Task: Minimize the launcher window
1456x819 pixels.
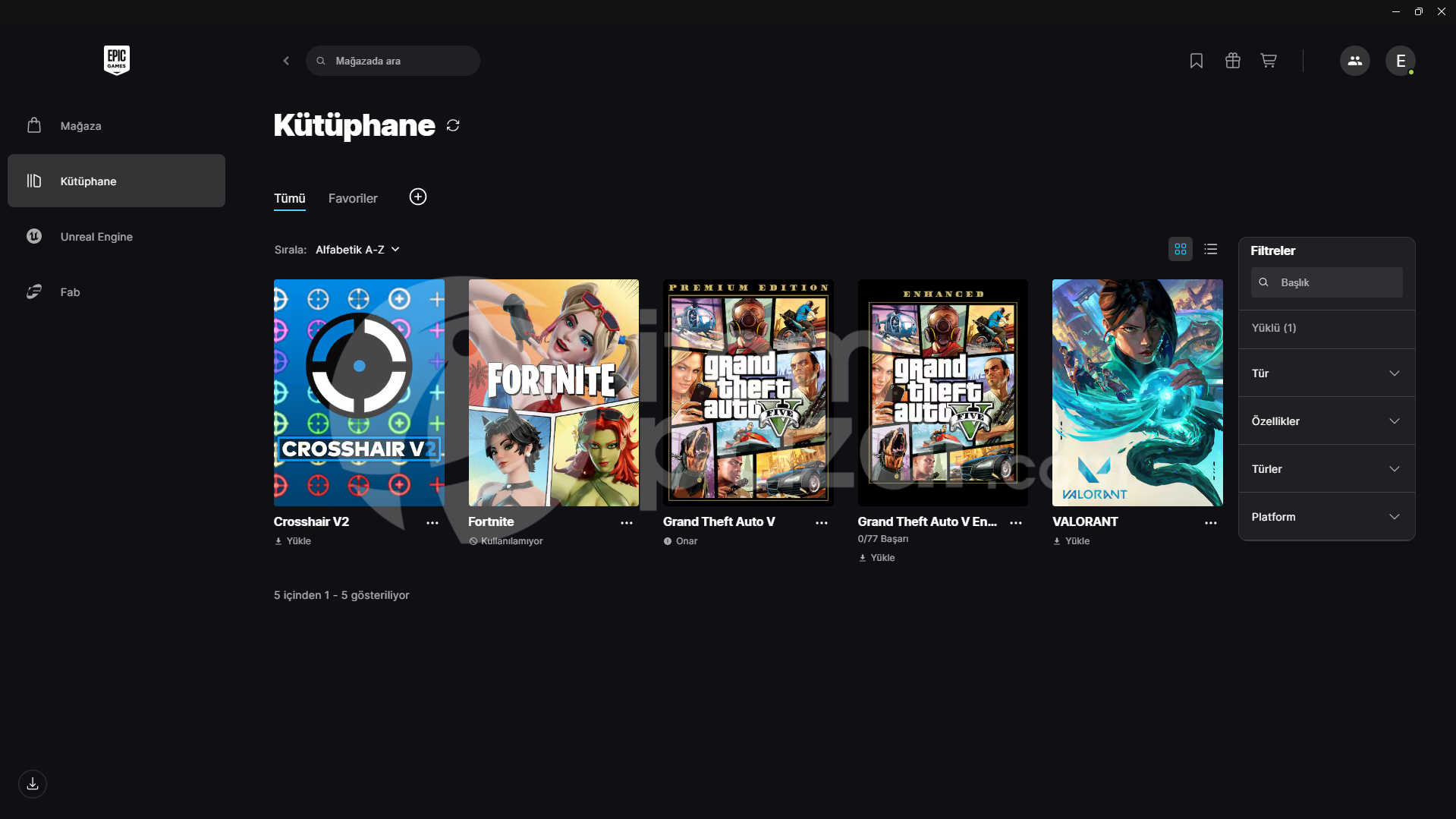Action: pyautogui.click(x=1396, y=11)
